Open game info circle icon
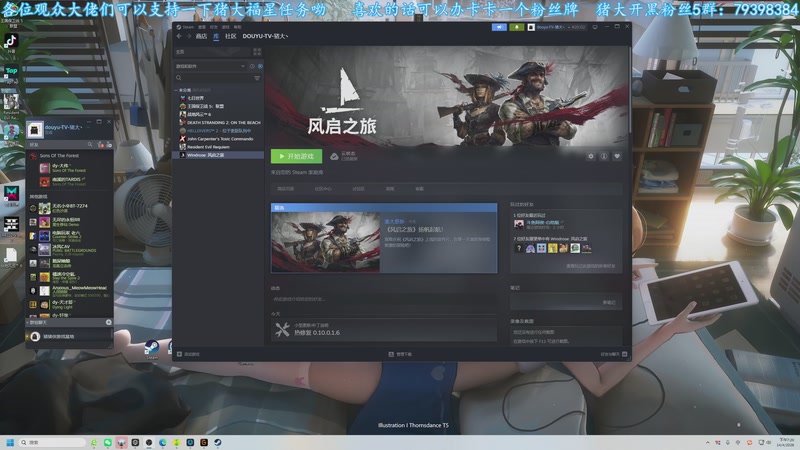Screen dimensions: 800x450 (604, 156)
